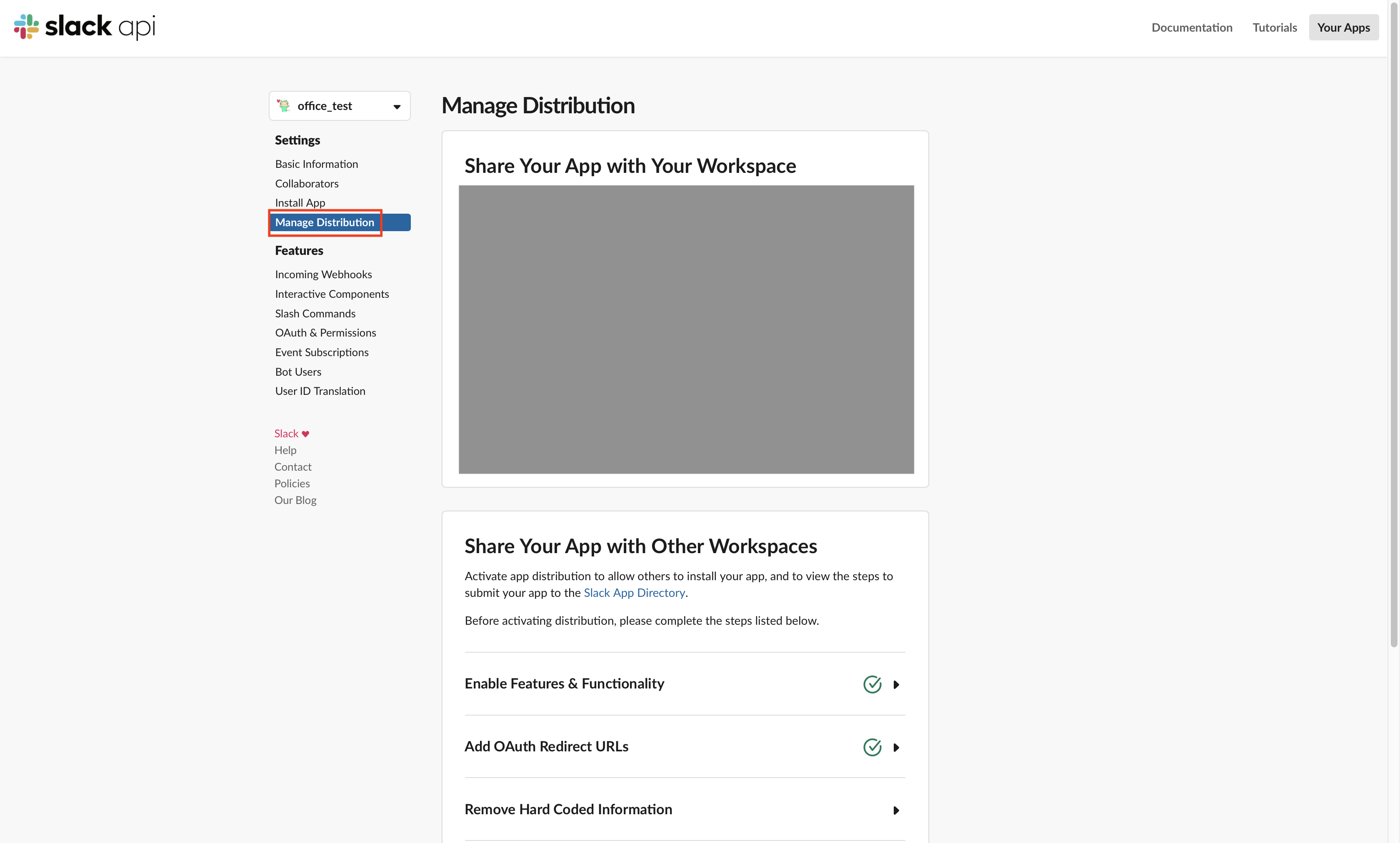Open Tutorials in top navigation
This screenshot has width=1400, height=843.
[1275, 27]
